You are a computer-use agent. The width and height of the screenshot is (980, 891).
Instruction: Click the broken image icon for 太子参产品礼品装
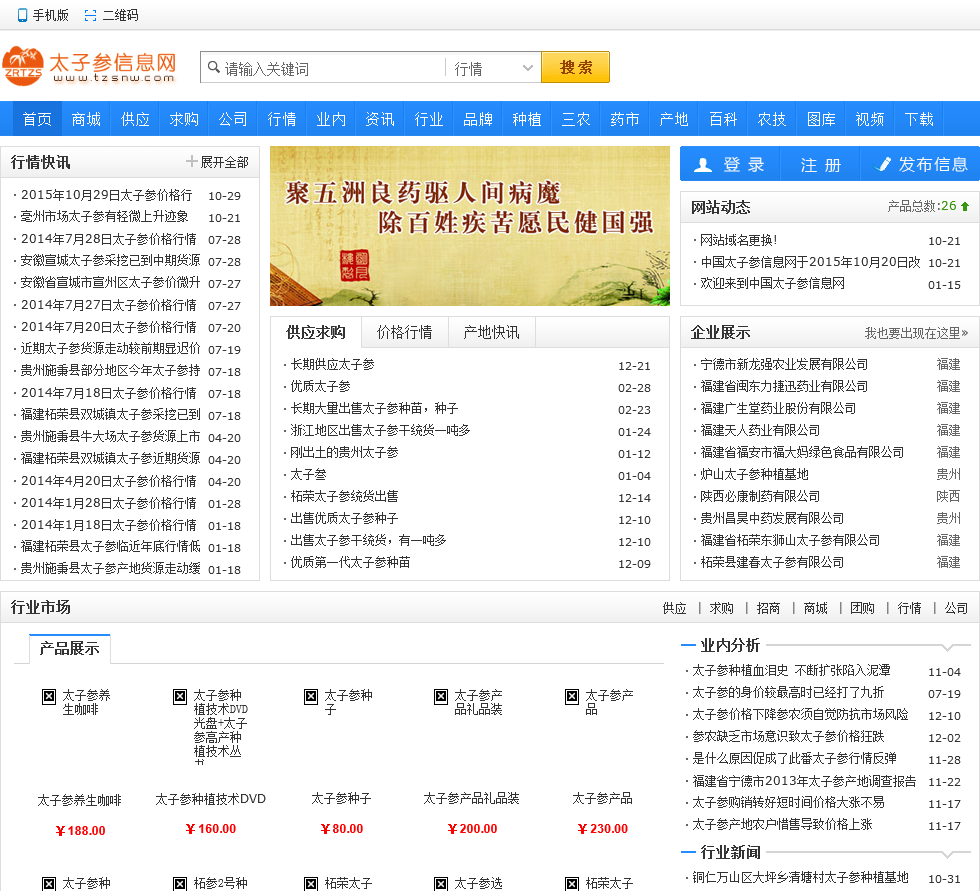point(441,697)
